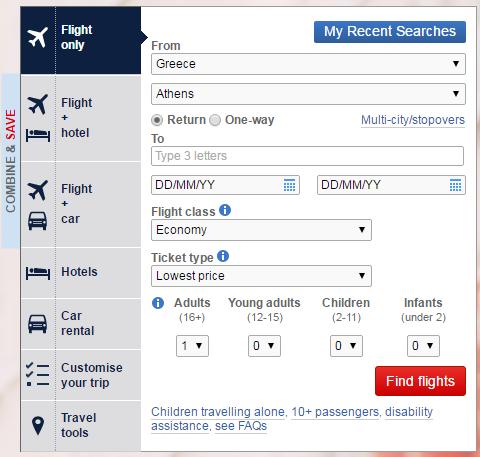Click the Flight class info icon
This screenshot has height=457, width=480.
pos(225,210)
